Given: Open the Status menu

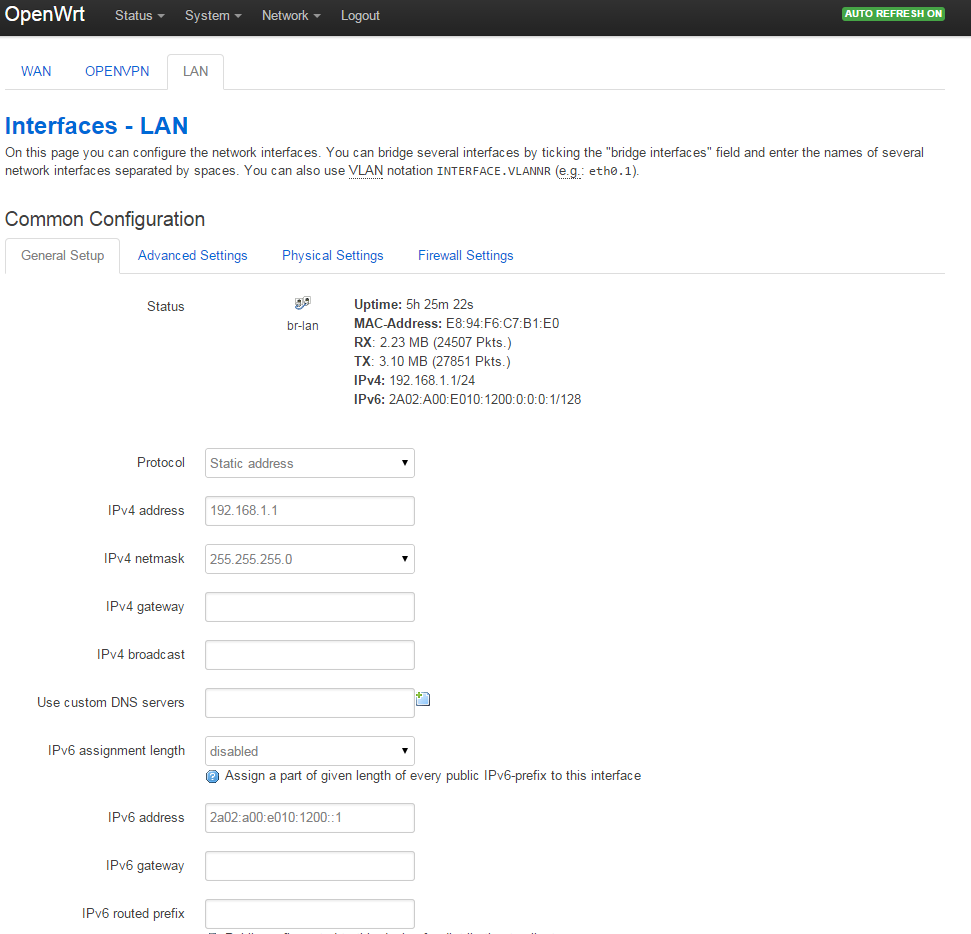Looking at the screenshot, I should click(139, 16).
